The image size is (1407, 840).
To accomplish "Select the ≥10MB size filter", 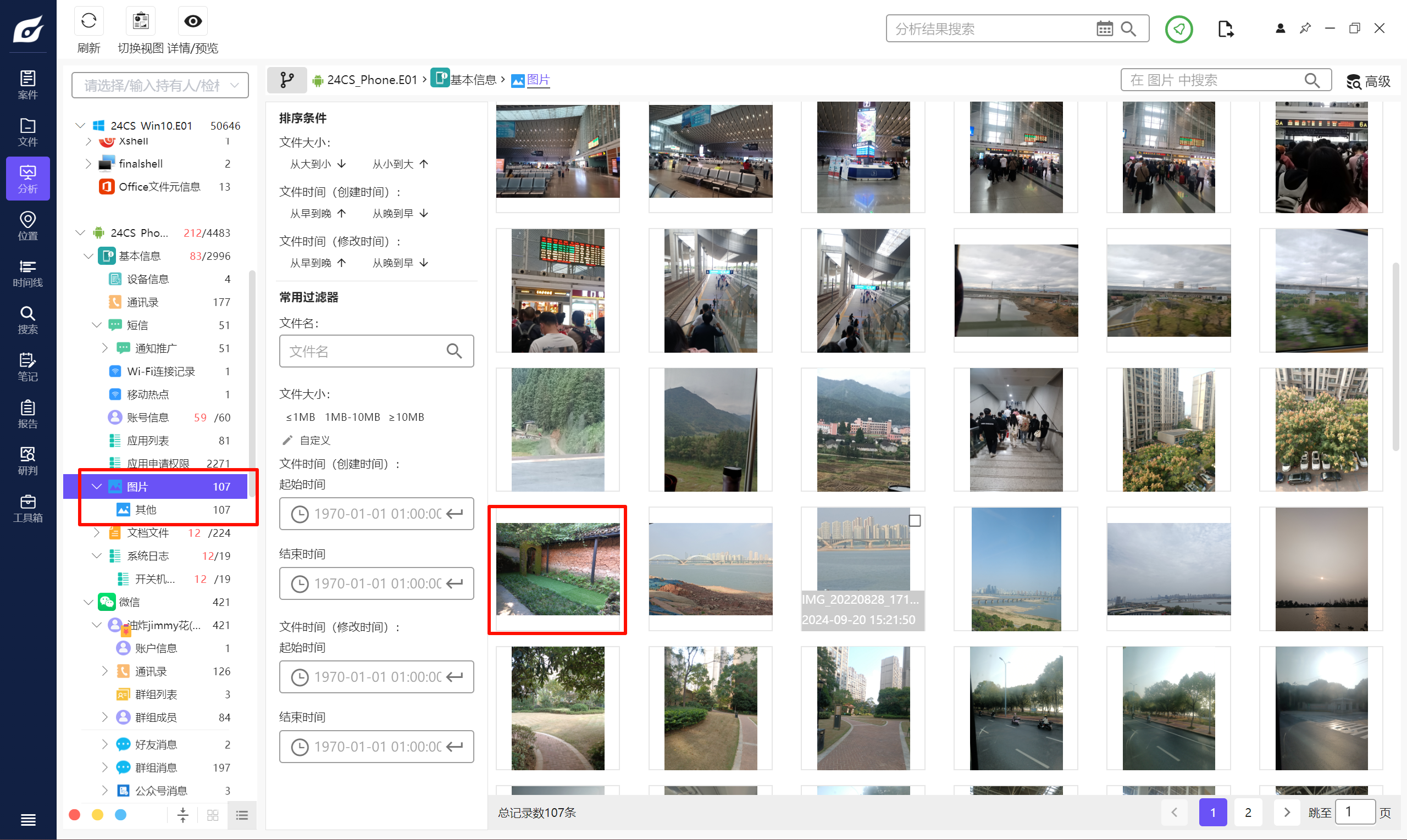I will 406,417.
